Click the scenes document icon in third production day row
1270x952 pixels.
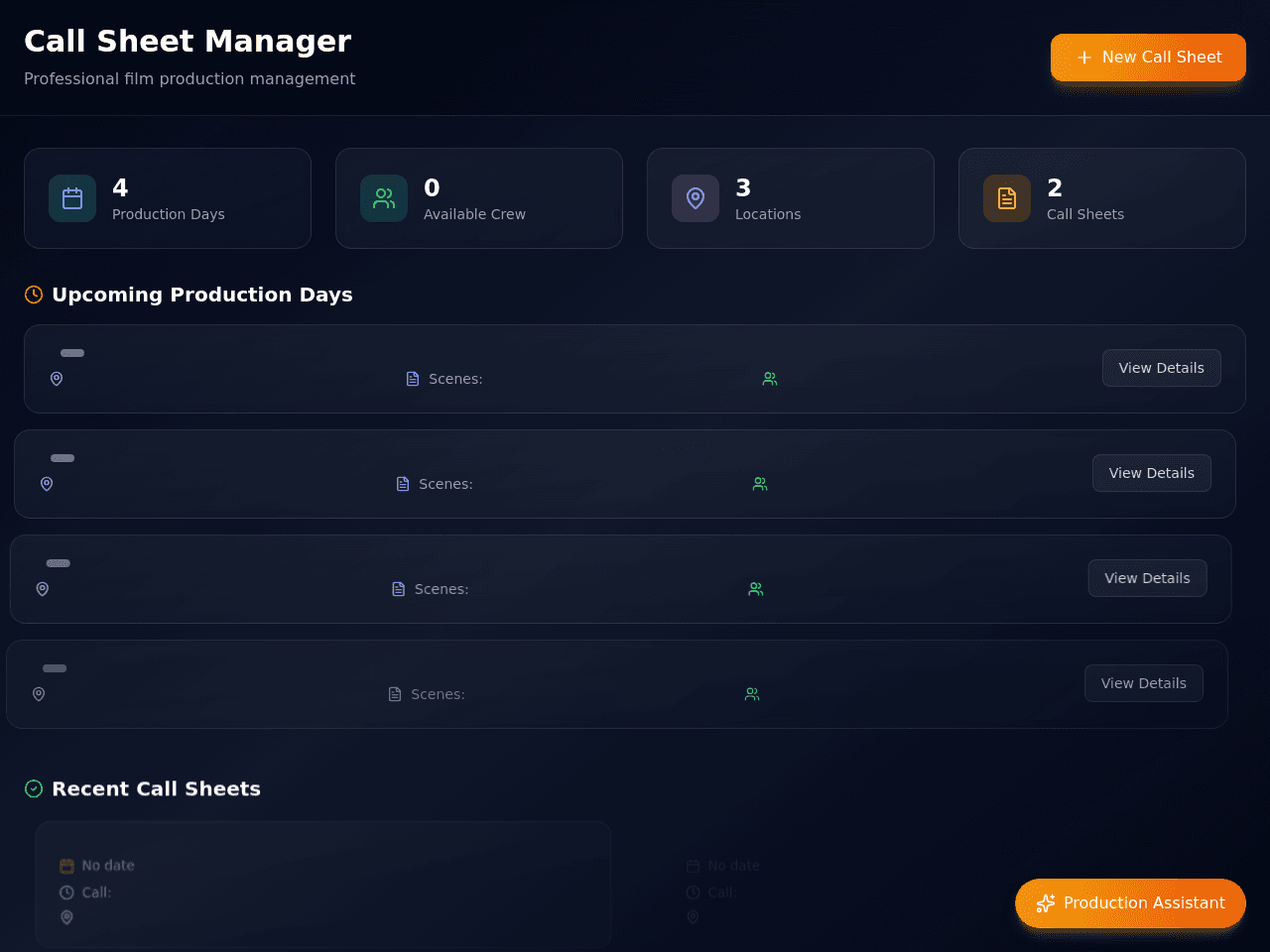pos(399,589)
